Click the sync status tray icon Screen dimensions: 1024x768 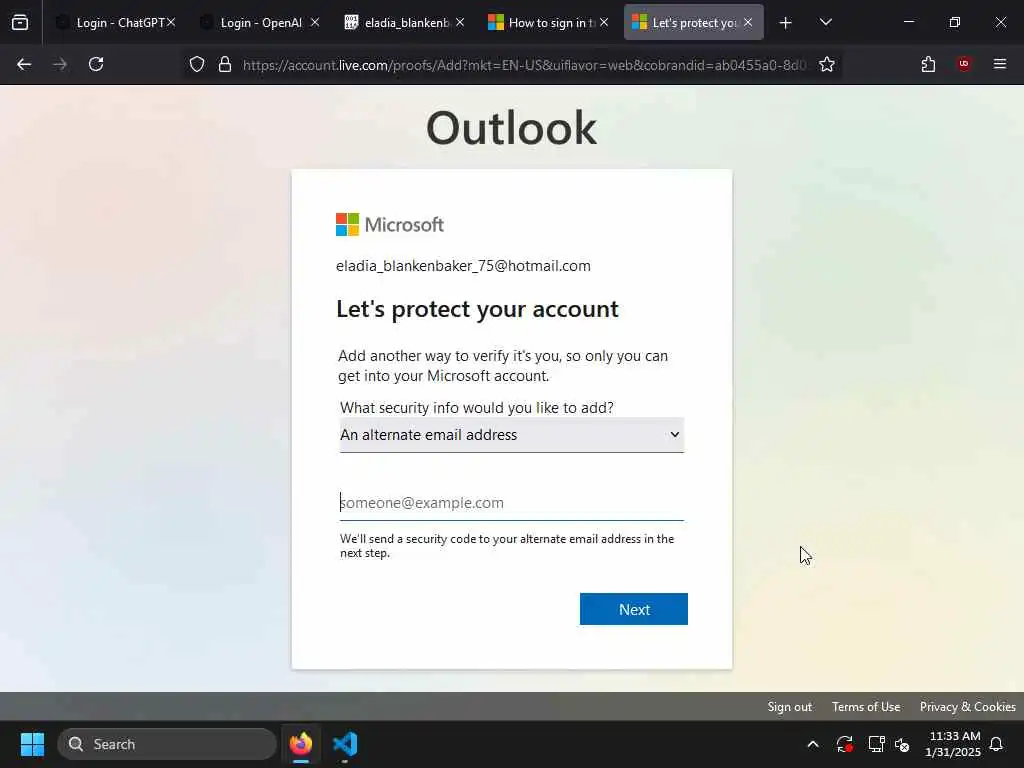[x=844, y=744]
